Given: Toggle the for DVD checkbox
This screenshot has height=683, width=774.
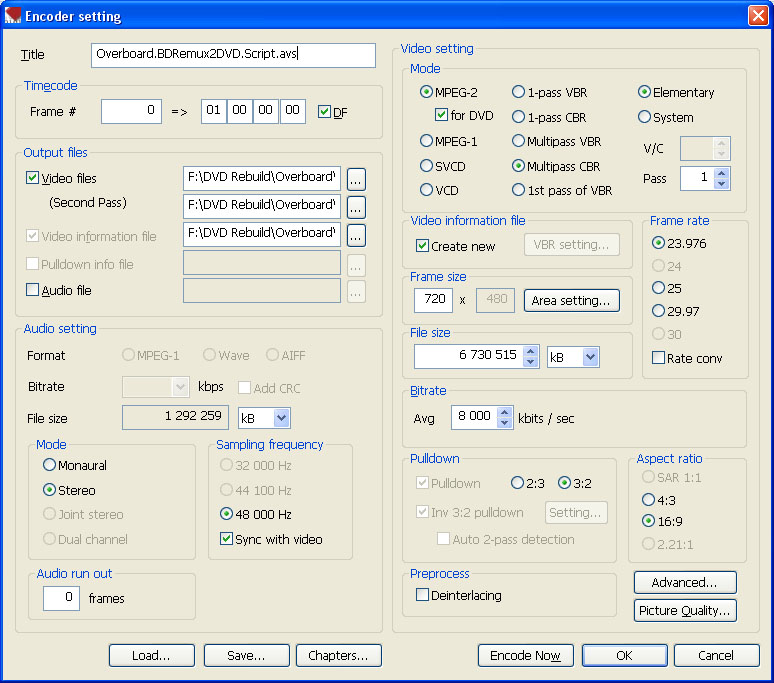Looking at the screenshot, I should pos(441,115).
